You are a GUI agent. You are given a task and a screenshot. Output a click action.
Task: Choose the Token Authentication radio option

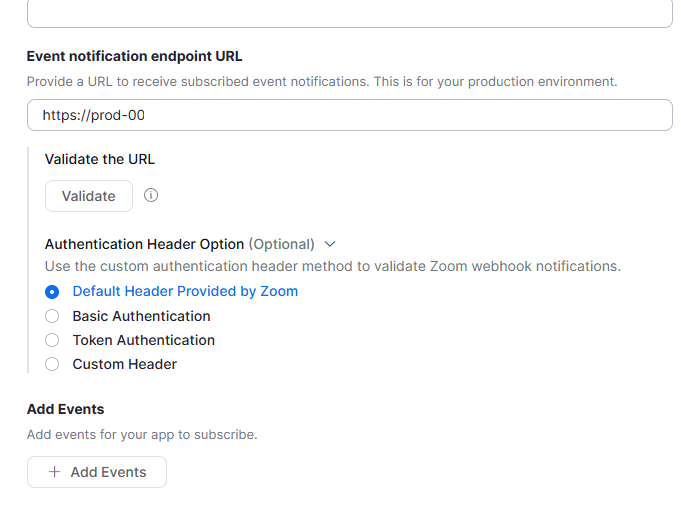[52, 340]
